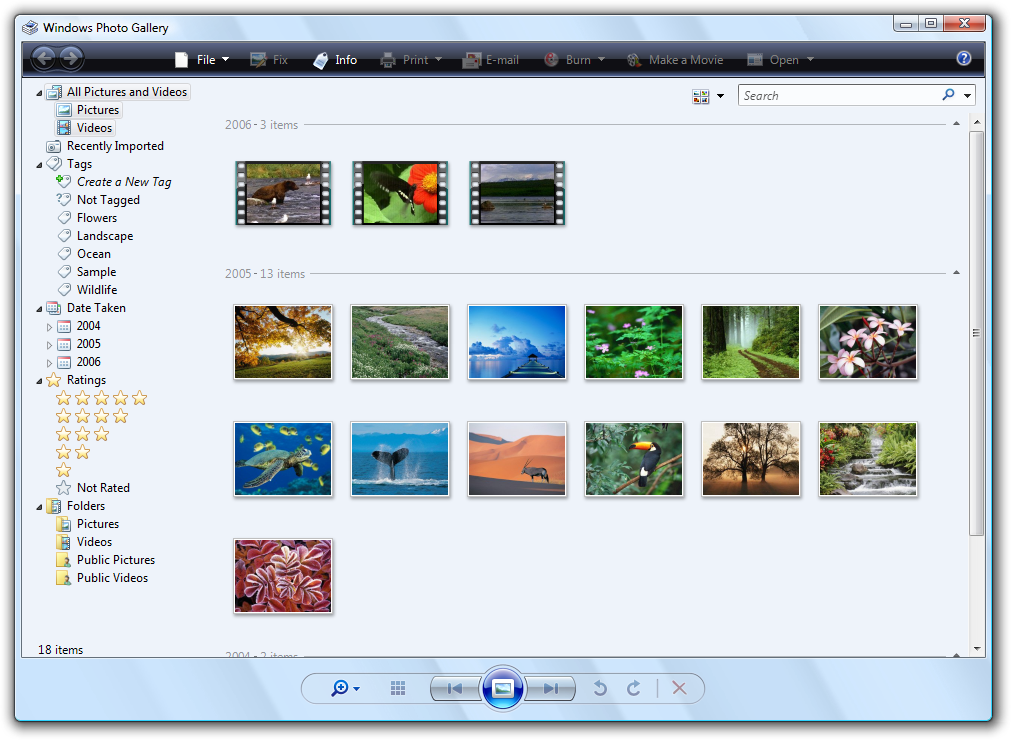
Task: Rotate the photo clockwise
Action: tap(633, 688)
